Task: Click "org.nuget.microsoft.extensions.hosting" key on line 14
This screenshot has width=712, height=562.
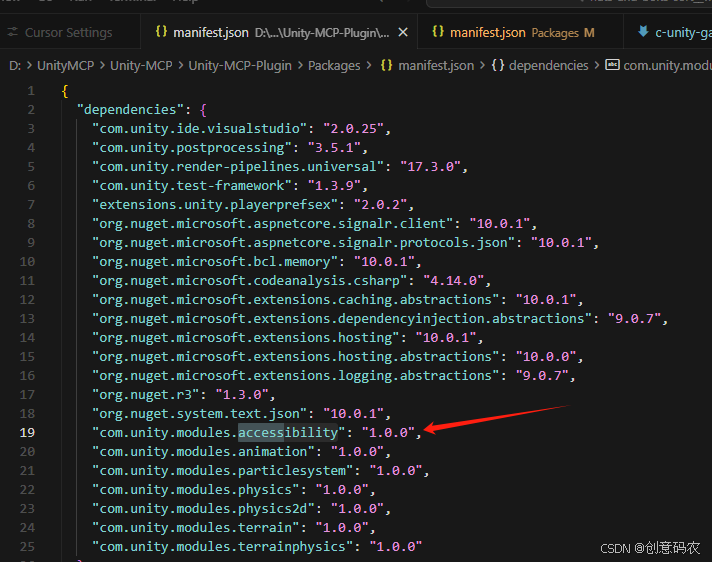Action: tap(246, 338)
